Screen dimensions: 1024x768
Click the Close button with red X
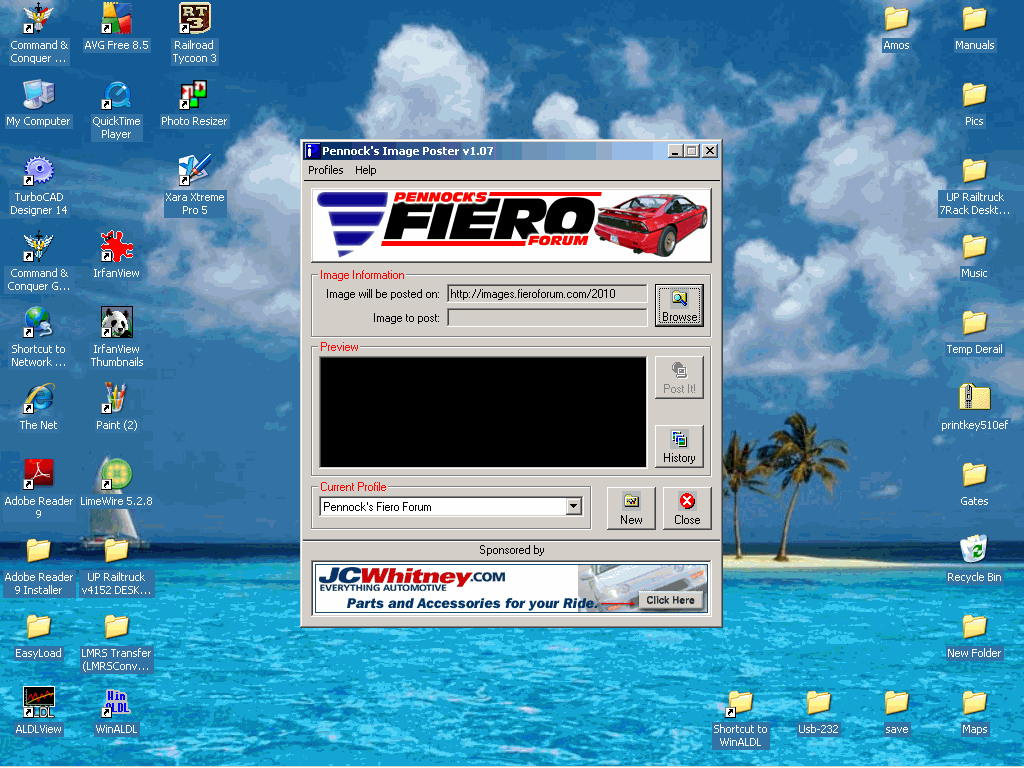687,508
